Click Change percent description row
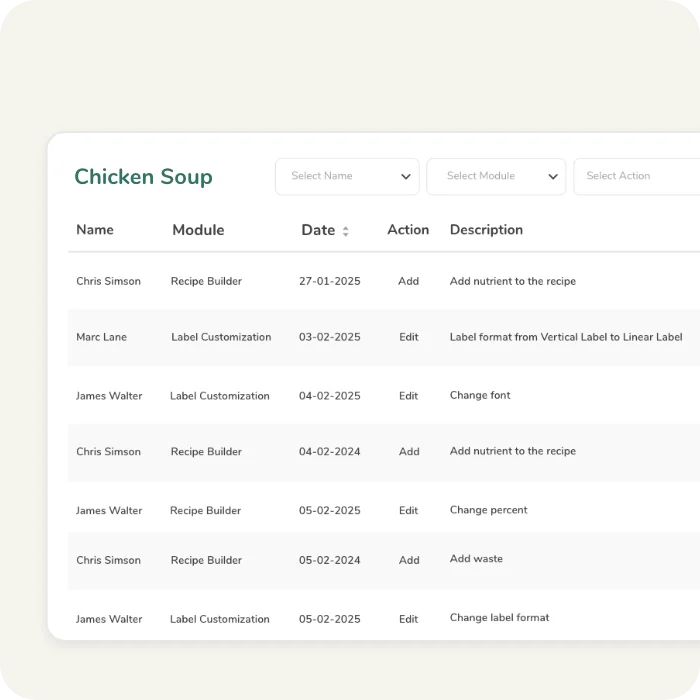 pyautogui.click(x=488, y=510)
